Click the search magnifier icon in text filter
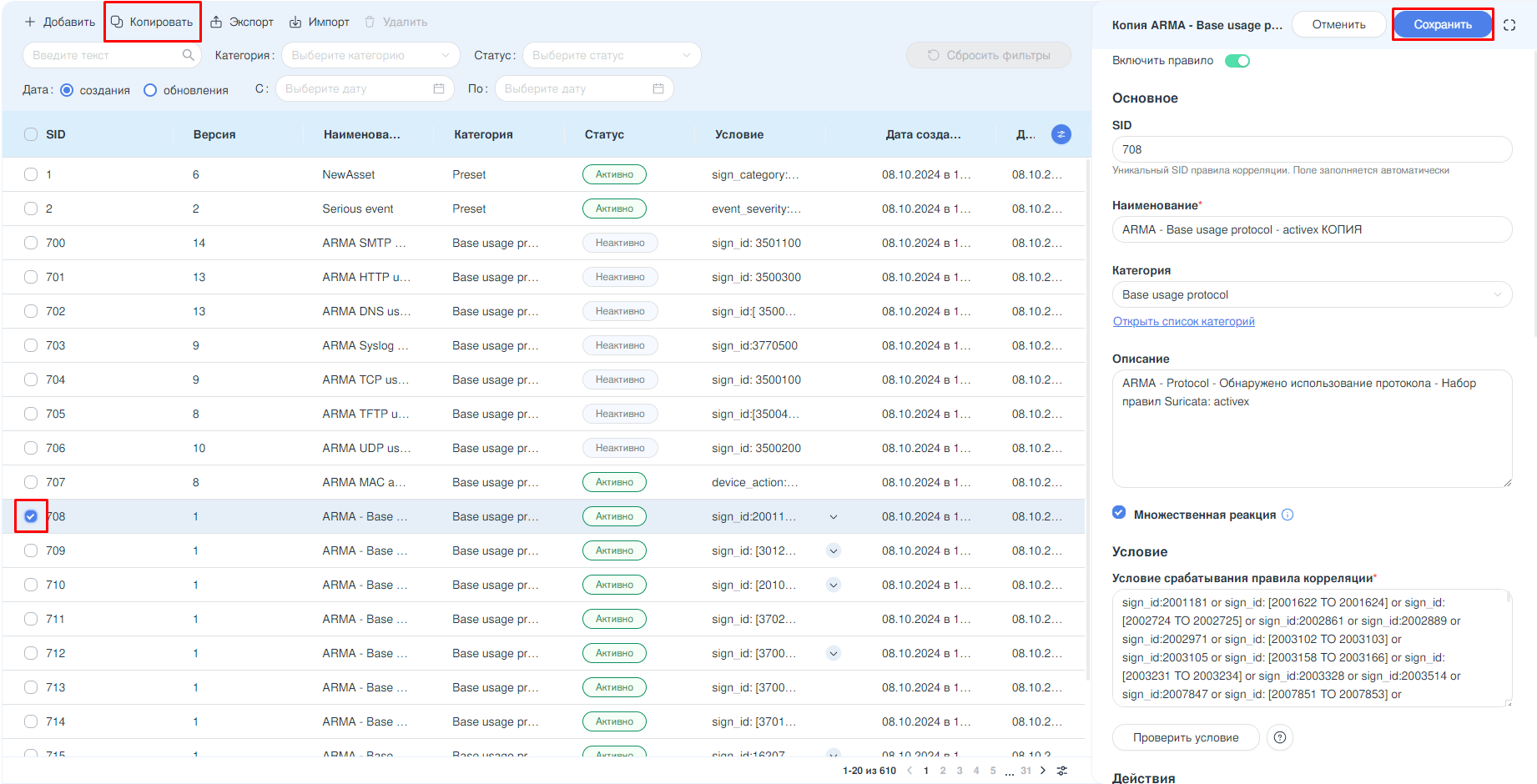 (189, 55)
